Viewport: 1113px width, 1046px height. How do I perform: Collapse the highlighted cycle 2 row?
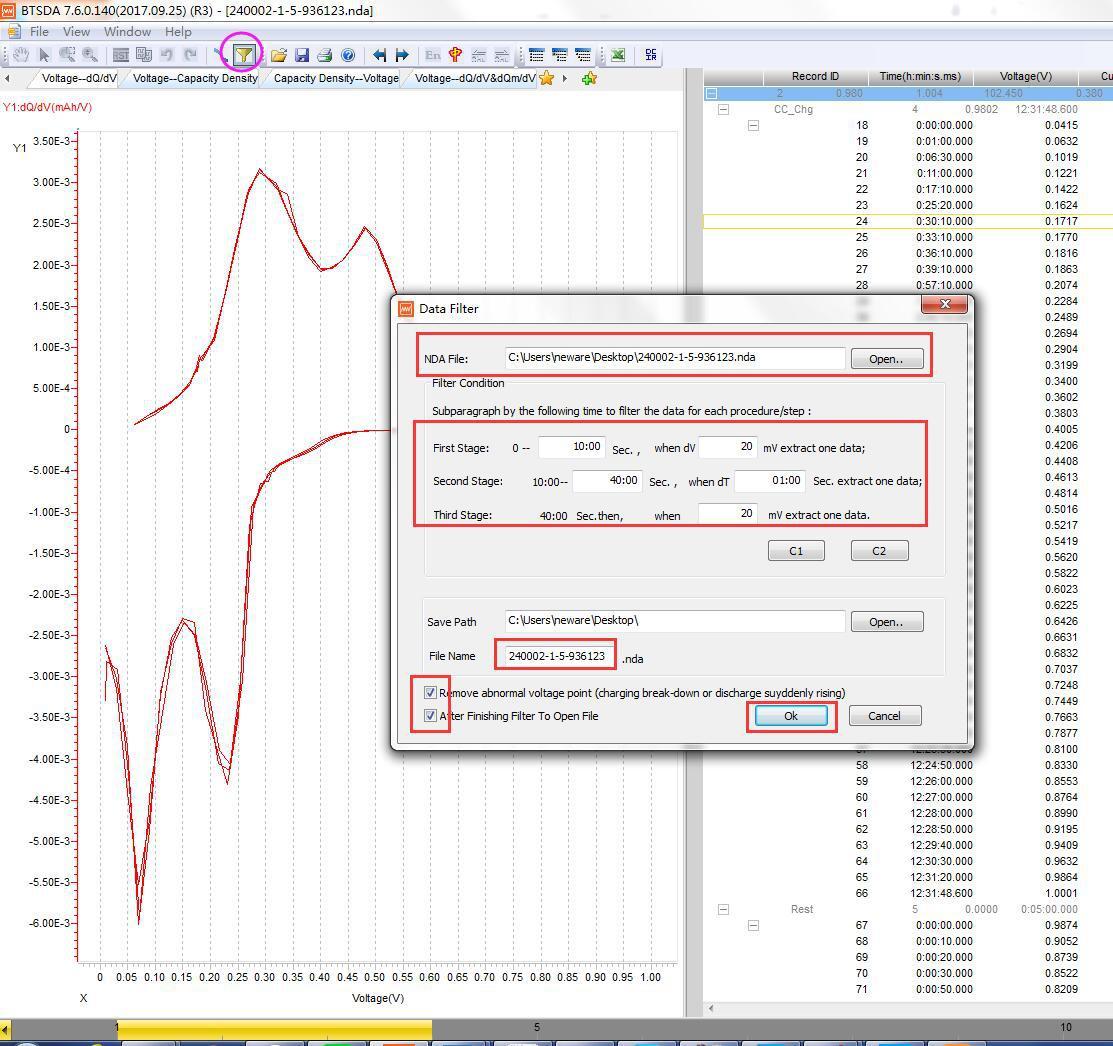(x=711, y=93)
